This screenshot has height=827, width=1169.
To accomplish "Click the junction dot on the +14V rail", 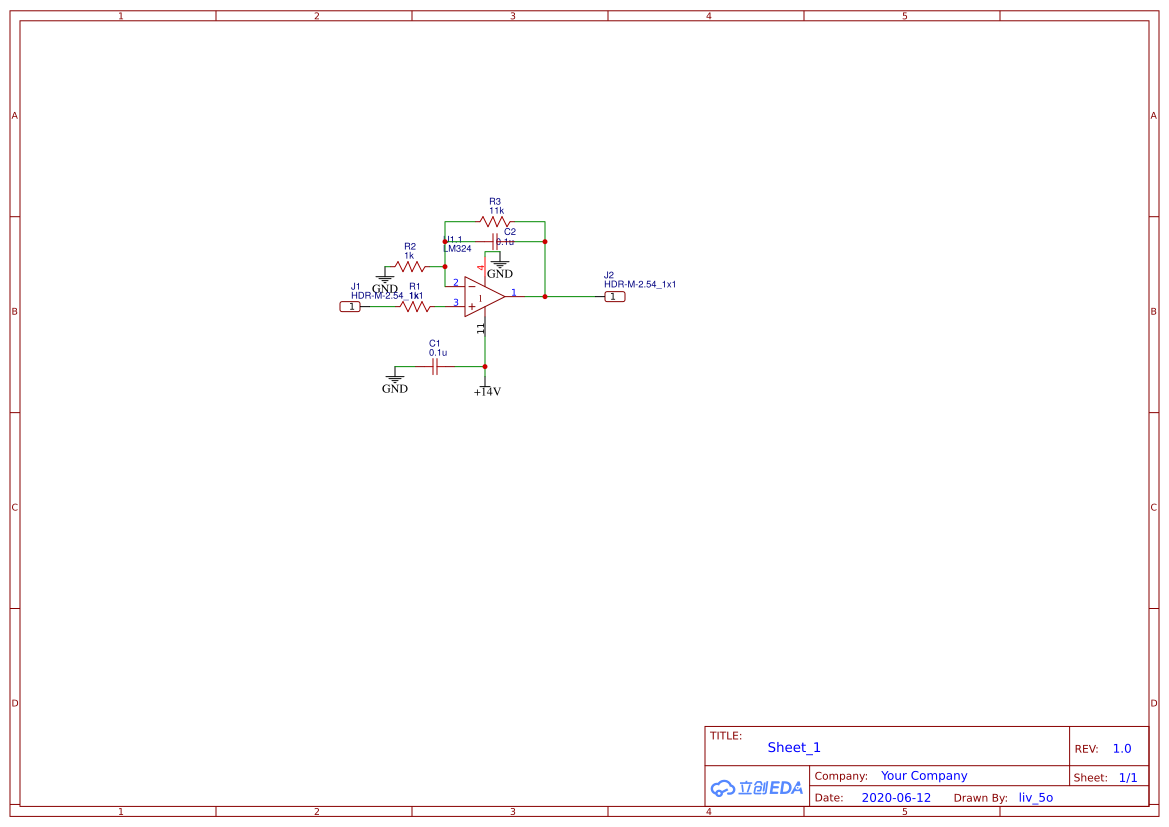I will click(x=485, y=367).
